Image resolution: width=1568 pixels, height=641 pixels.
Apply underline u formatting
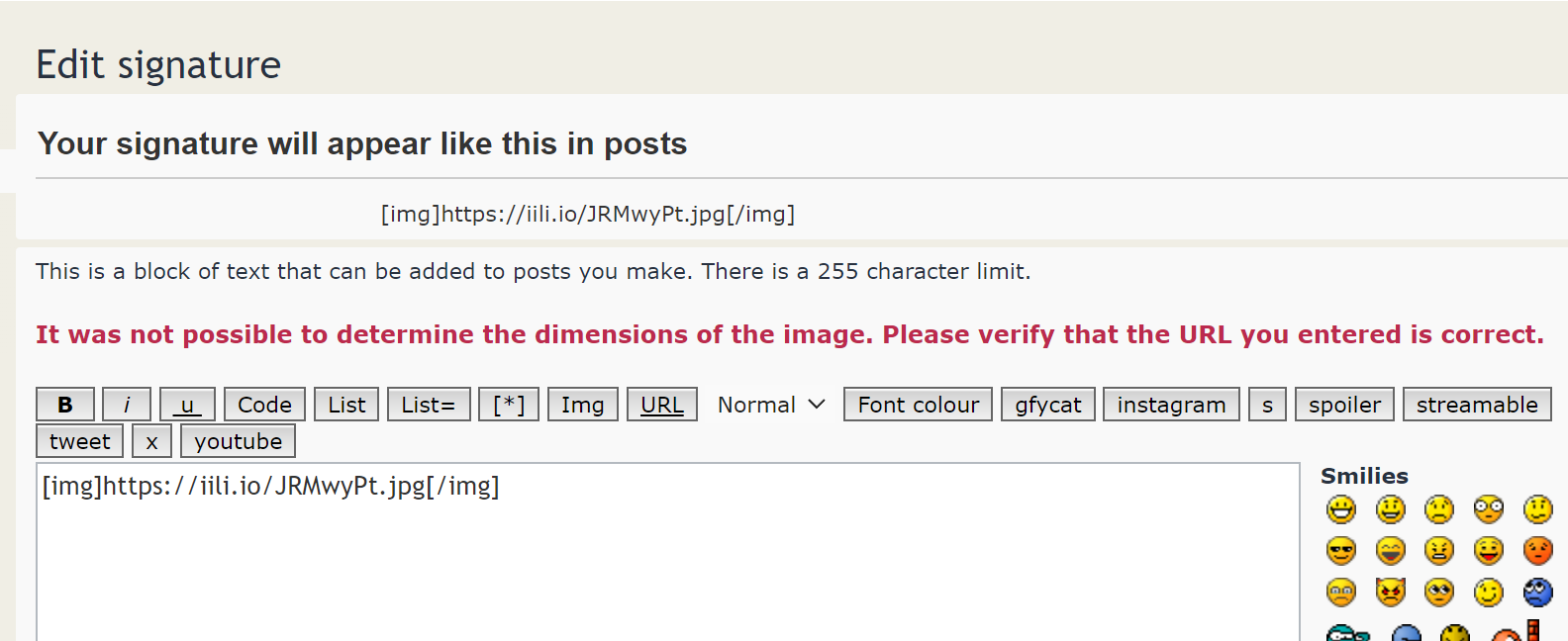tap(187, 405)
